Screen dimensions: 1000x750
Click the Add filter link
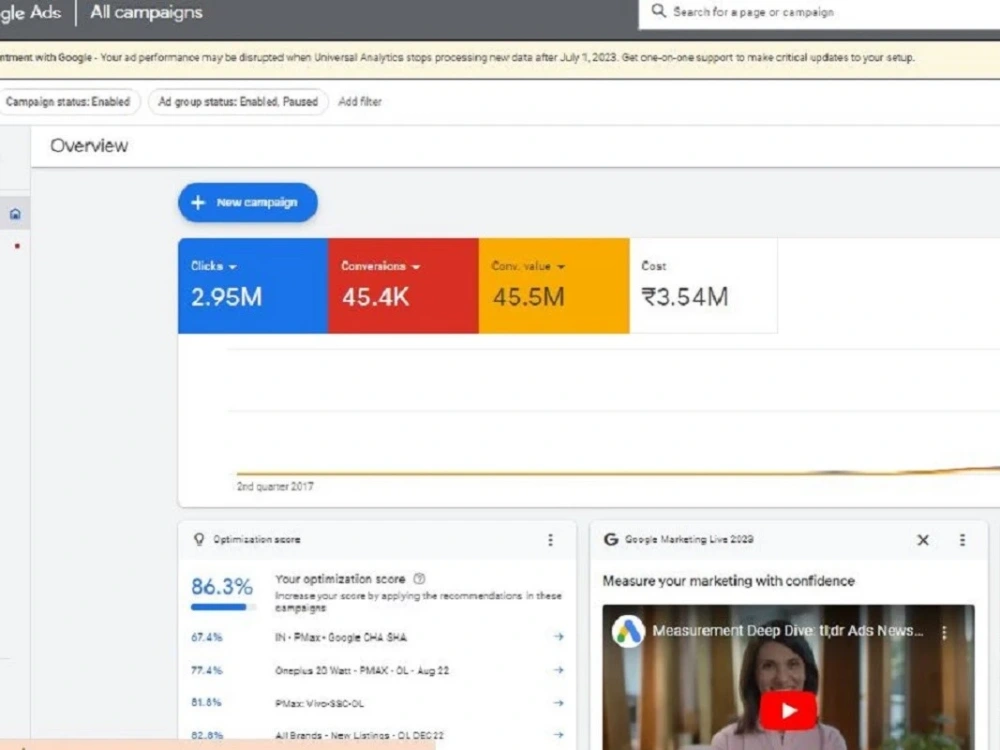click(360, 102)
